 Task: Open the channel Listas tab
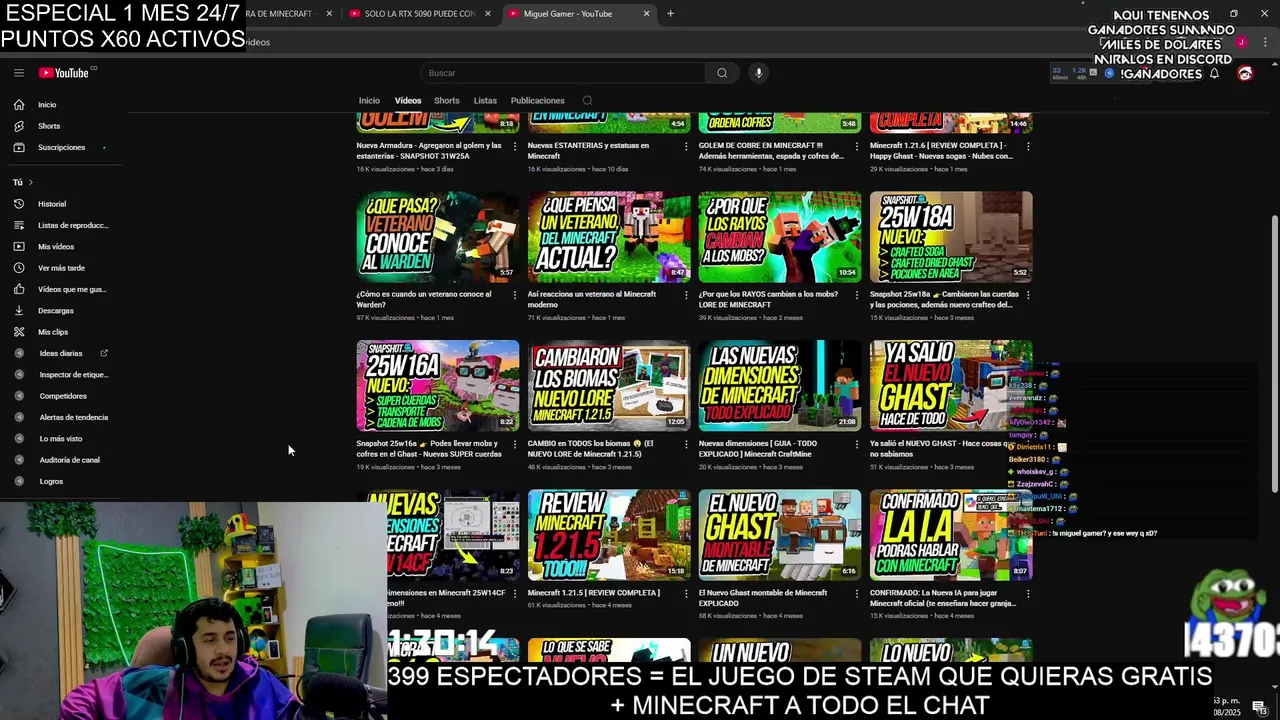(485, 100)
